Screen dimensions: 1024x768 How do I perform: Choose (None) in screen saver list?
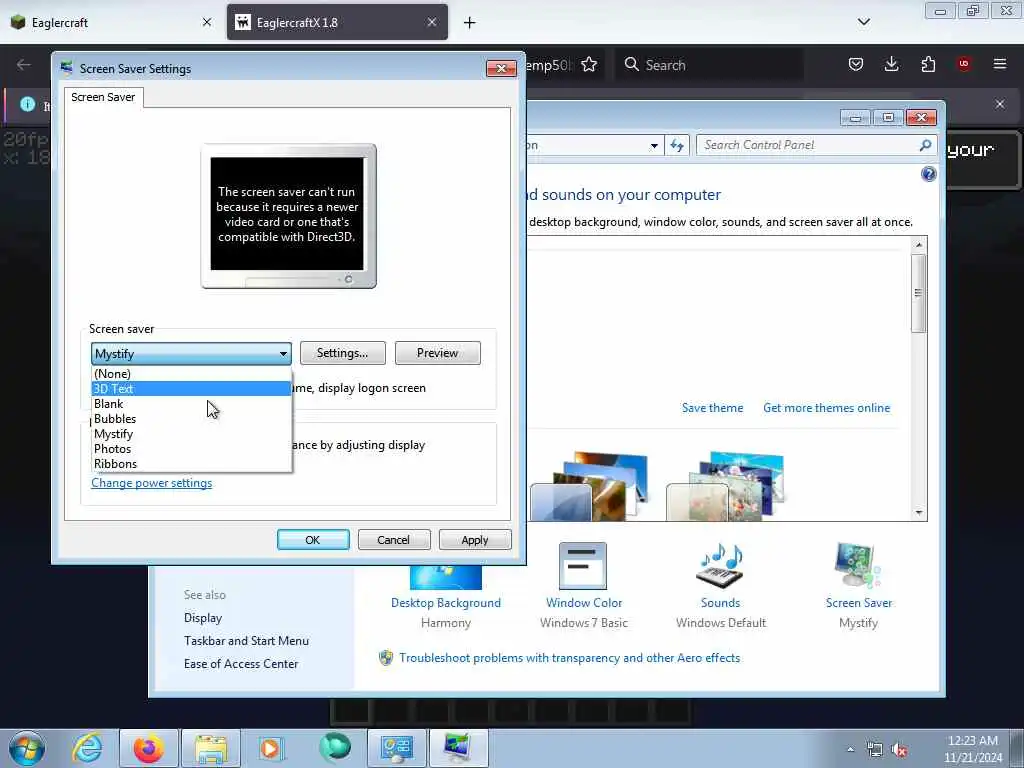coord(191,374)
